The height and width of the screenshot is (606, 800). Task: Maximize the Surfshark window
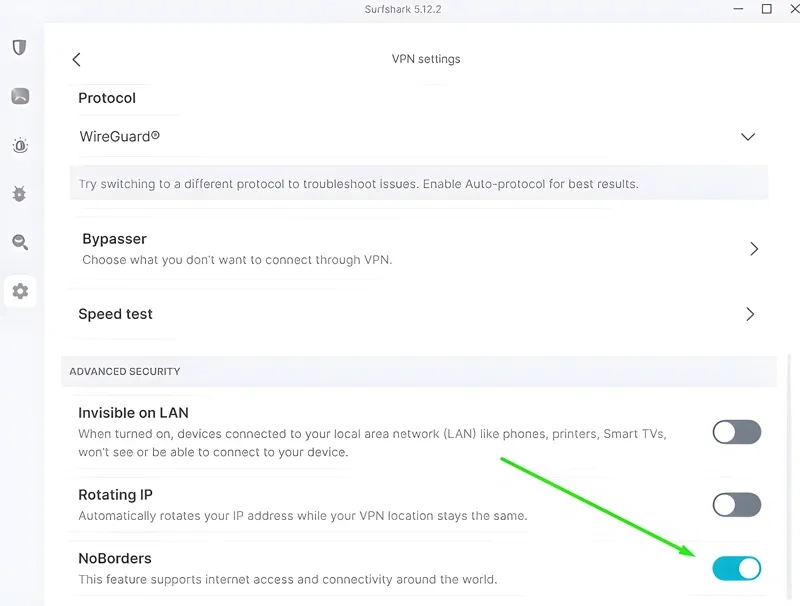point(766,9)
